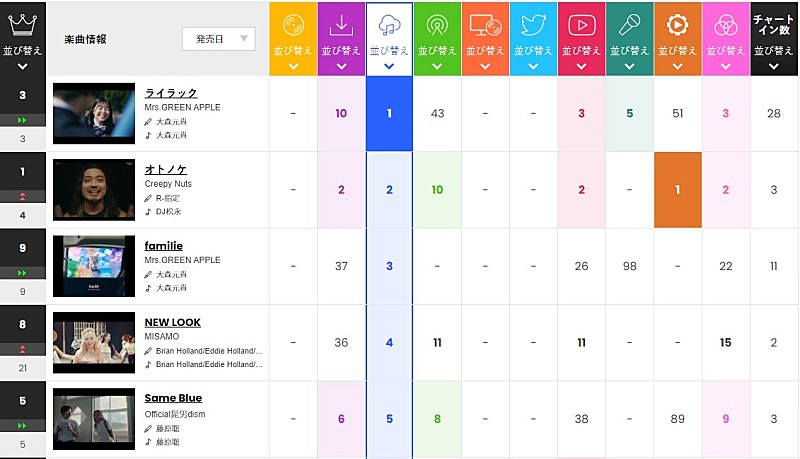Screen dimensions: 800x459
Task: Open the 発売日 dropdown
Action: click(x=218, y=39)
